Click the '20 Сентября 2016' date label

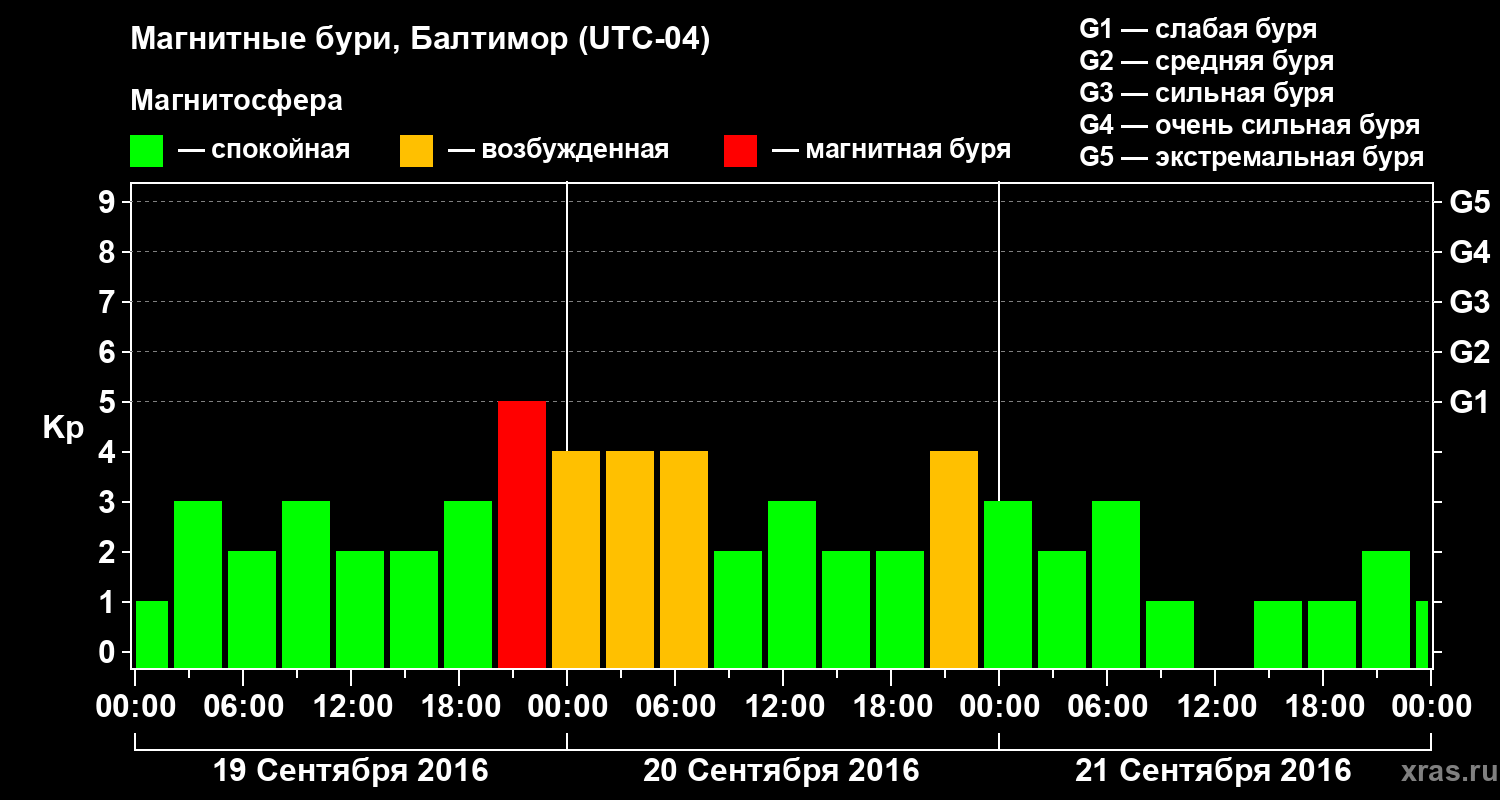click(781, 771)
